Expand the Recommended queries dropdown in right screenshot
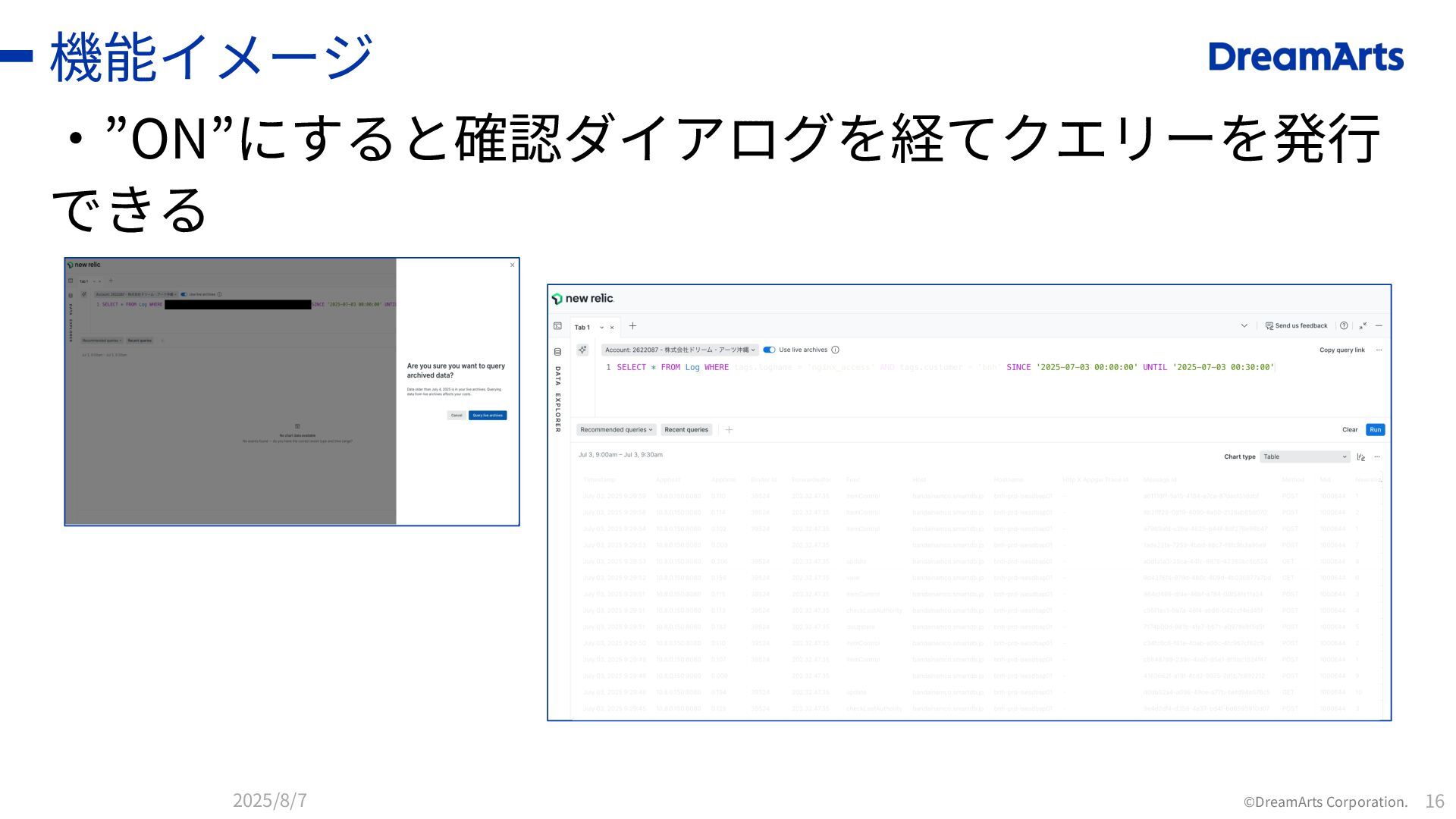The width and height of the screenshot is (1456, 819). coord(616,430)
